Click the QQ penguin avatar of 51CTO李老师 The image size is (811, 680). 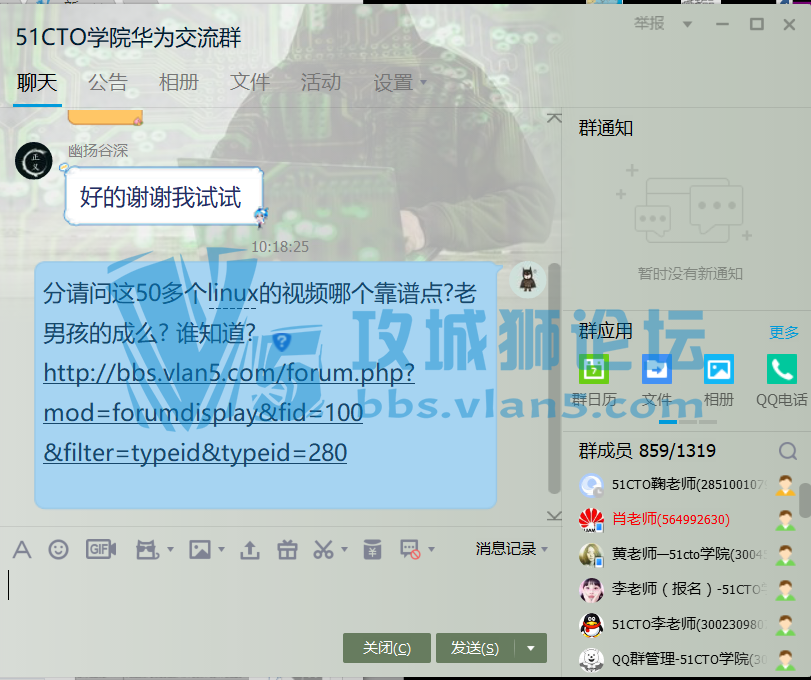(591, 625)
